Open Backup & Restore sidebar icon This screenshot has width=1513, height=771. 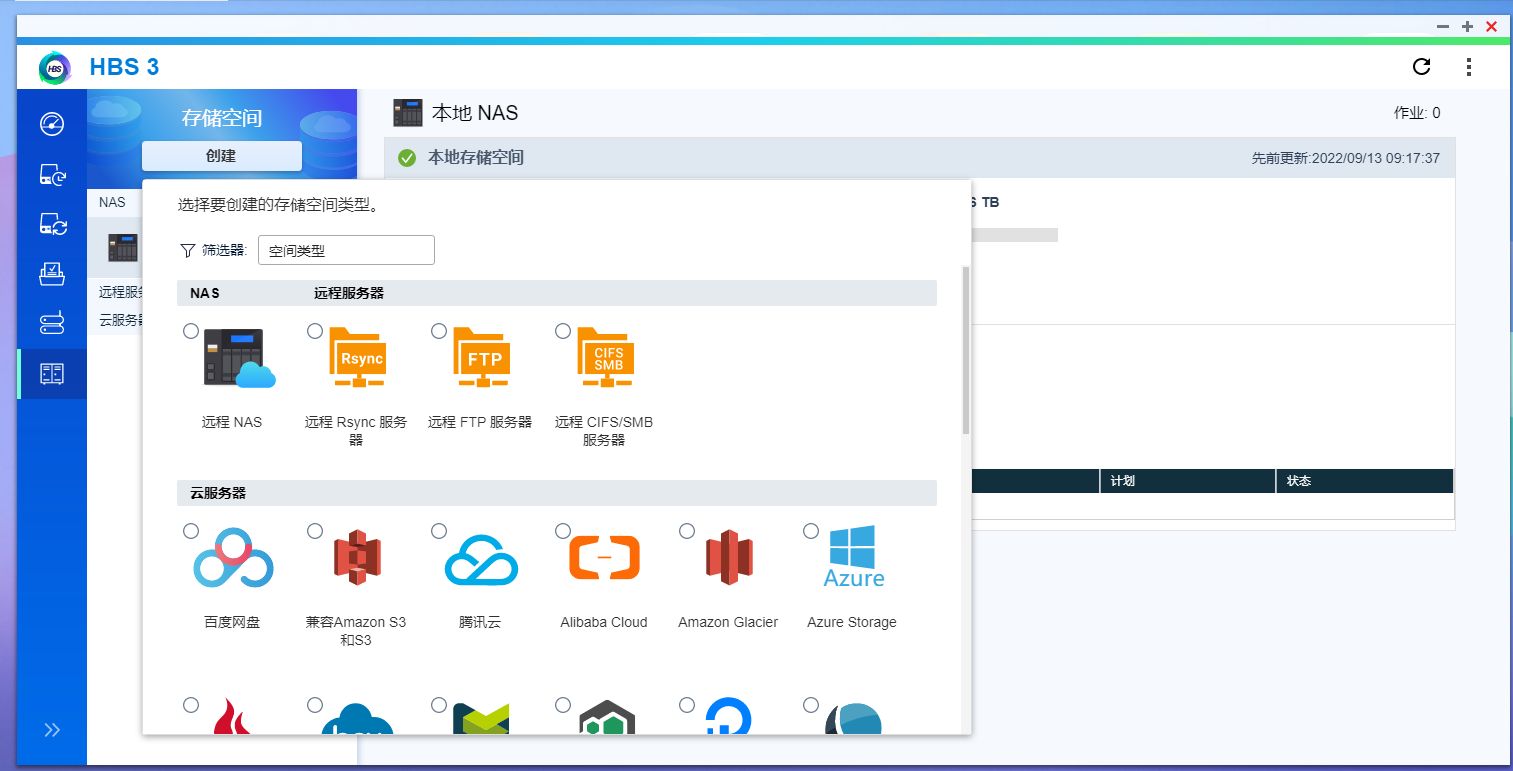click(x=52, y=174)
